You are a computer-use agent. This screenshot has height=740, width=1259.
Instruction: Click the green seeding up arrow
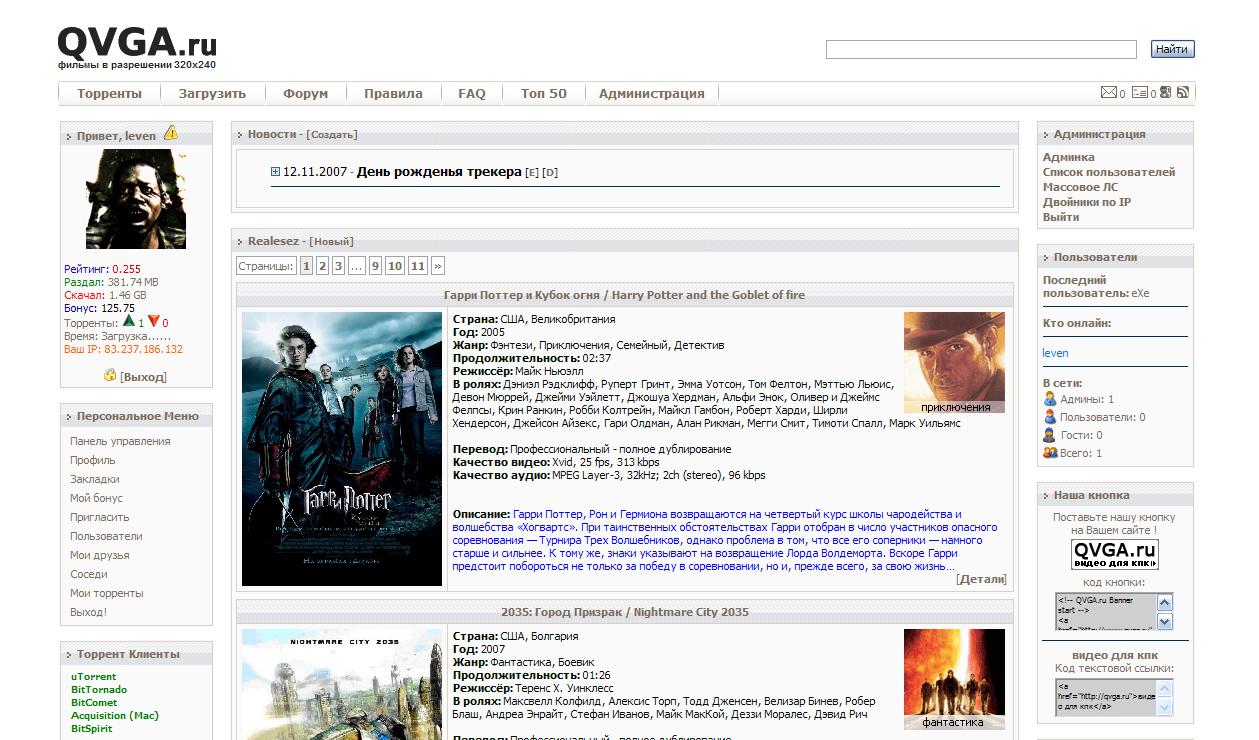[x=129, y=322]
